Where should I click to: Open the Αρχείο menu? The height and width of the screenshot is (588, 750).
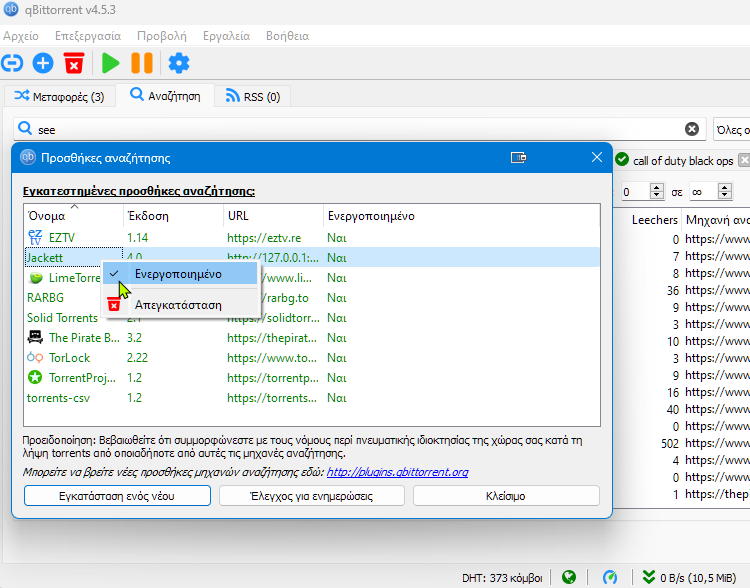21,36
